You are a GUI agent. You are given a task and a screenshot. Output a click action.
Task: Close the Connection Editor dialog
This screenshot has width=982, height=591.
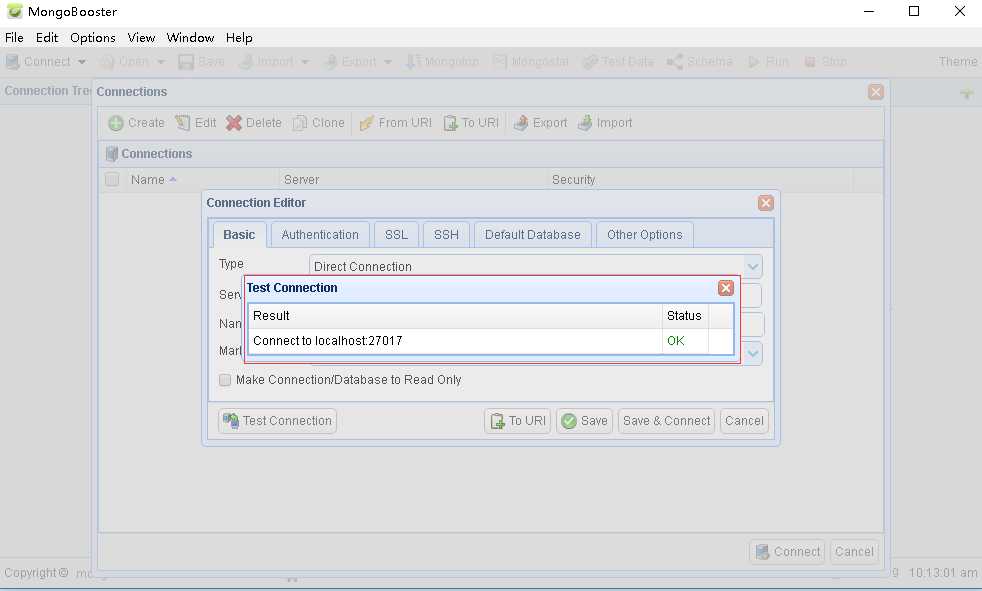pyautogui.click(x=765, y=203)
